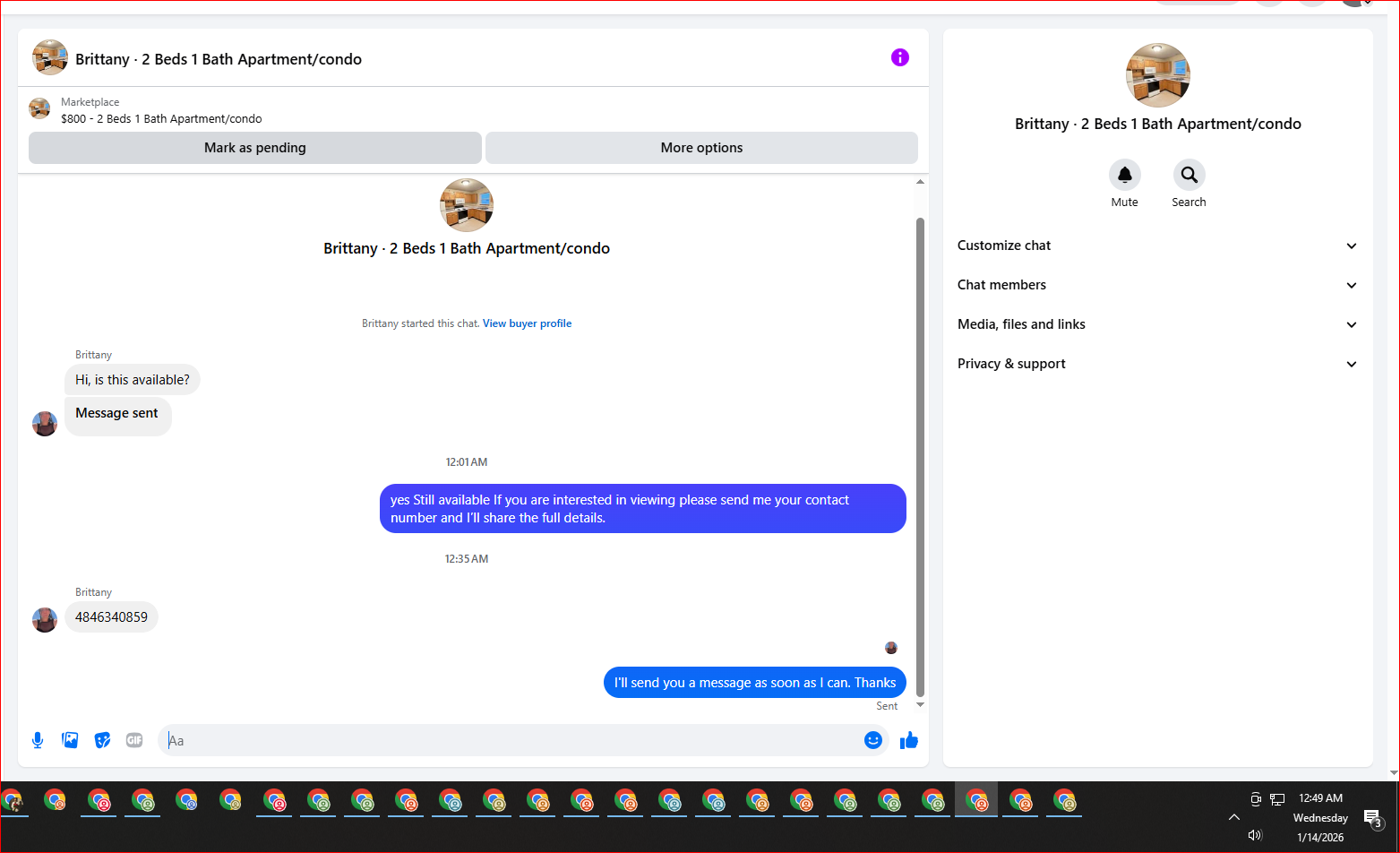Expand the Customize chat section
Screen dimensions: 1400x853
(1157, 246)
